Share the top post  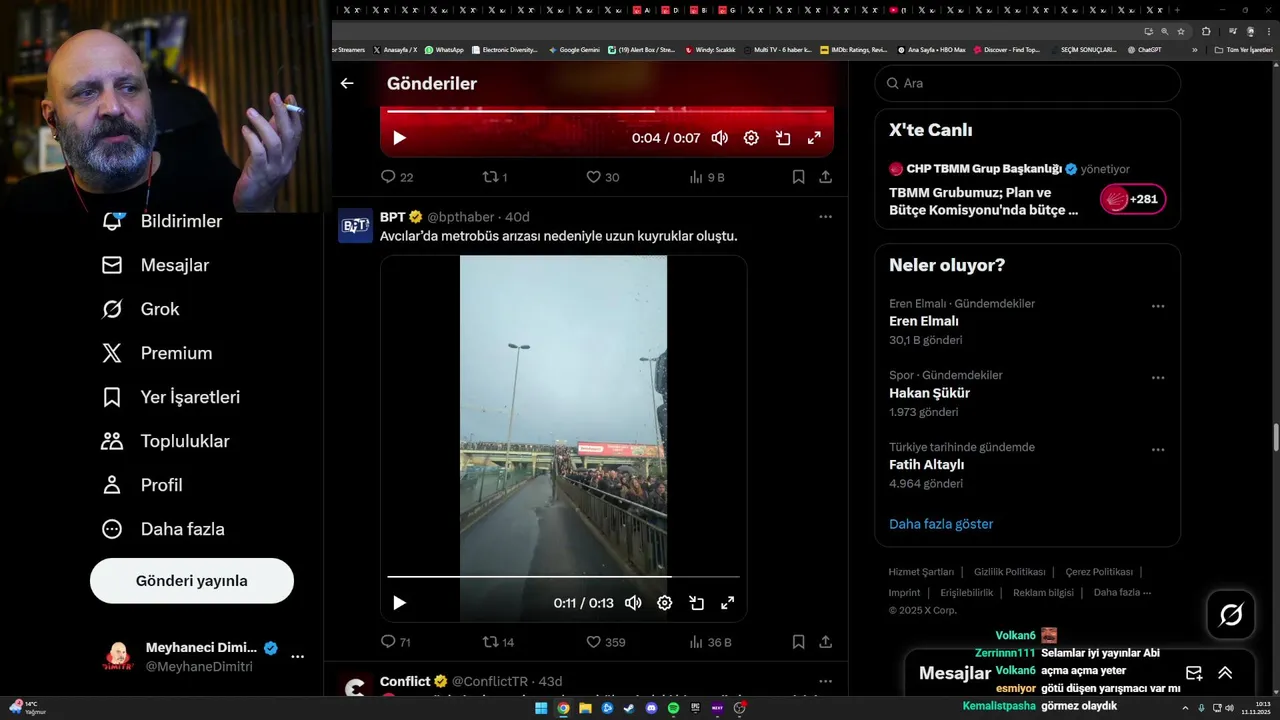pos(826,177)
